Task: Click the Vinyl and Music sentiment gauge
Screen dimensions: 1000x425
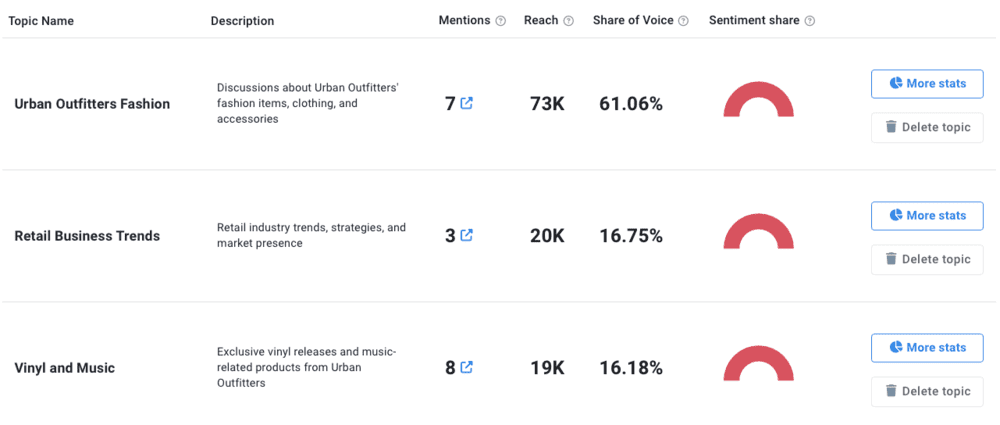Action: (758, 363)
